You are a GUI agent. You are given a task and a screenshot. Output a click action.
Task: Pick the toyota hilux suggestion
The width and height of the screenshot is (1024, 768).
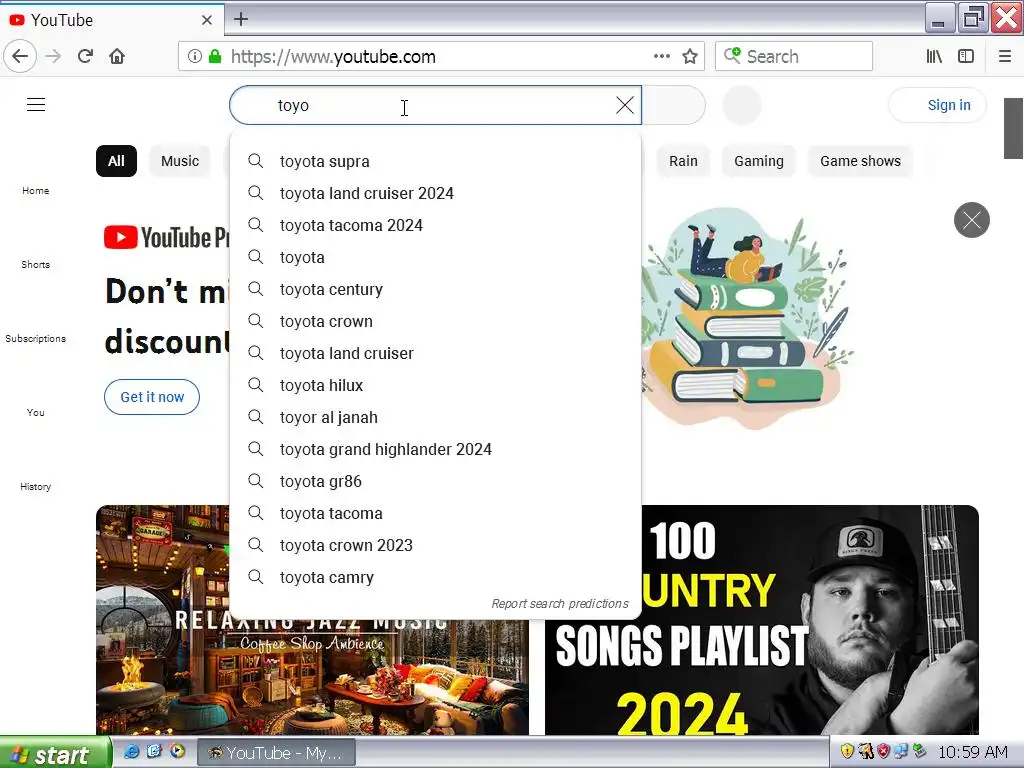(x=435, y=385)
